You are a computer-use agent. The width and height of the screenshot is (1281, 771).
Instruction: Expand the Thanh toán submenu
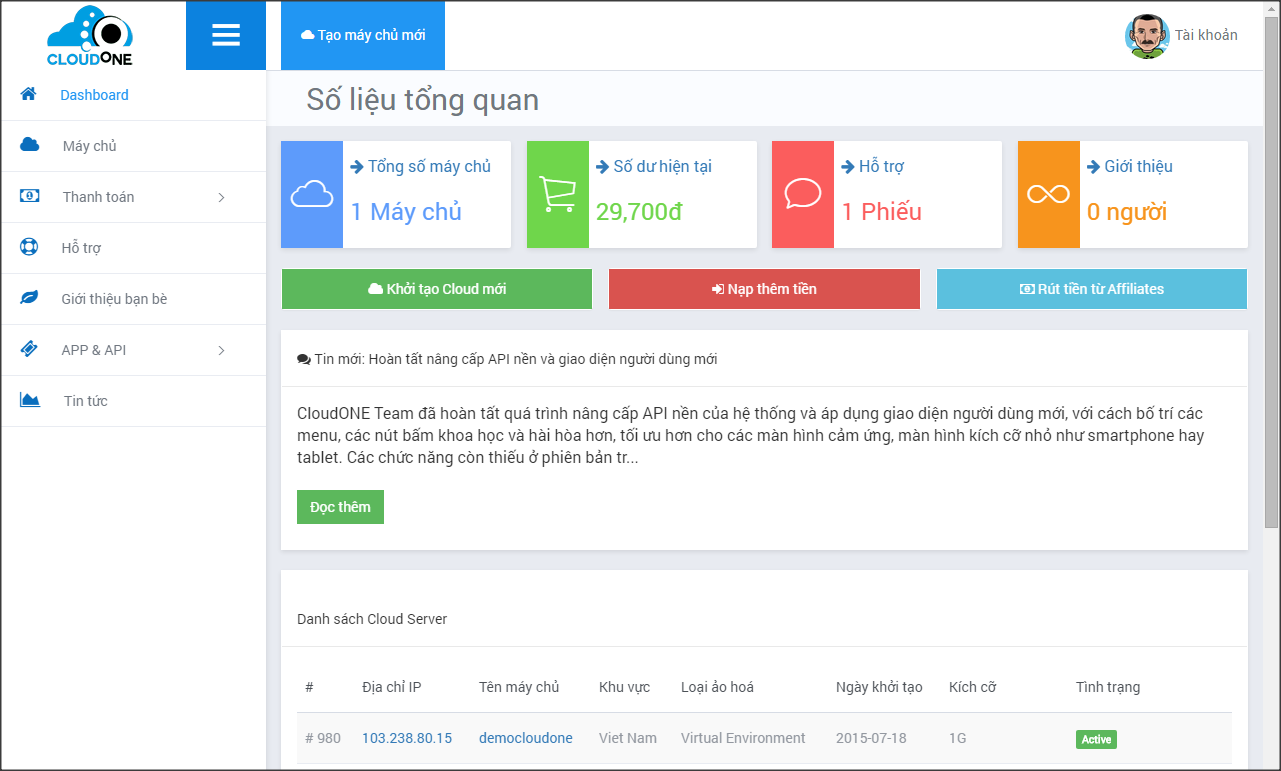[x=221, y=197]
